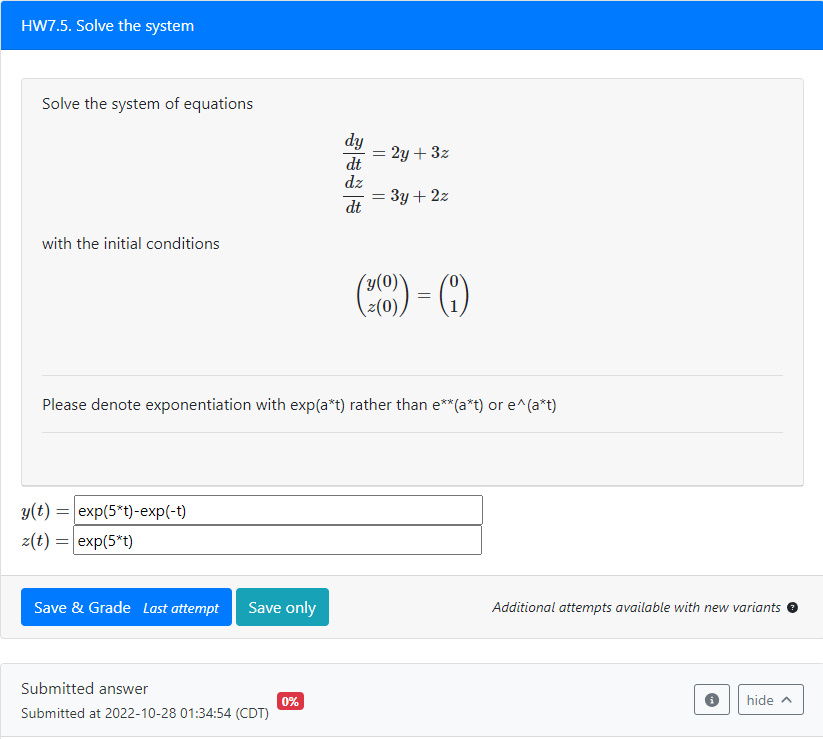Click the submission timestamp text
Viewport: 823px width, 739px height.
[144, 713]
